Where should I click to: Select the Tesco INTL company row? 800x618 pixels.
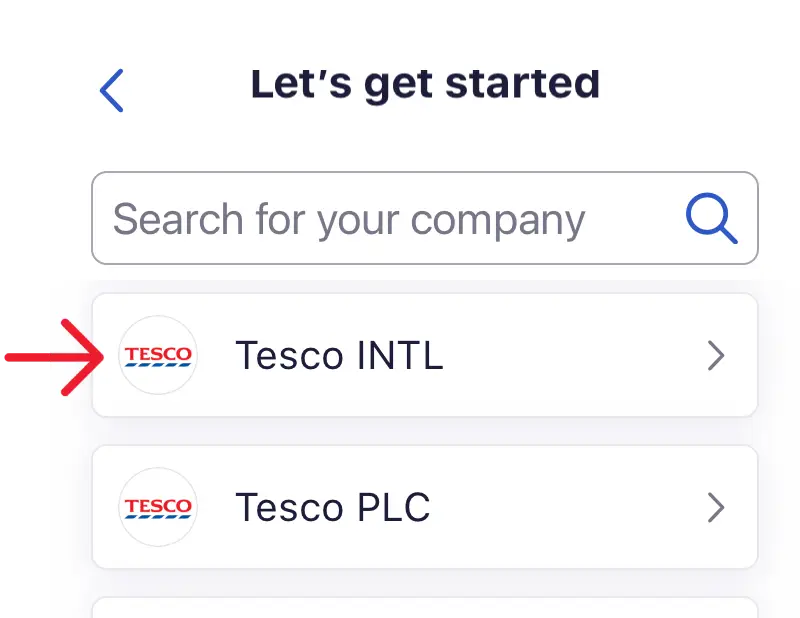pos(424,355)
